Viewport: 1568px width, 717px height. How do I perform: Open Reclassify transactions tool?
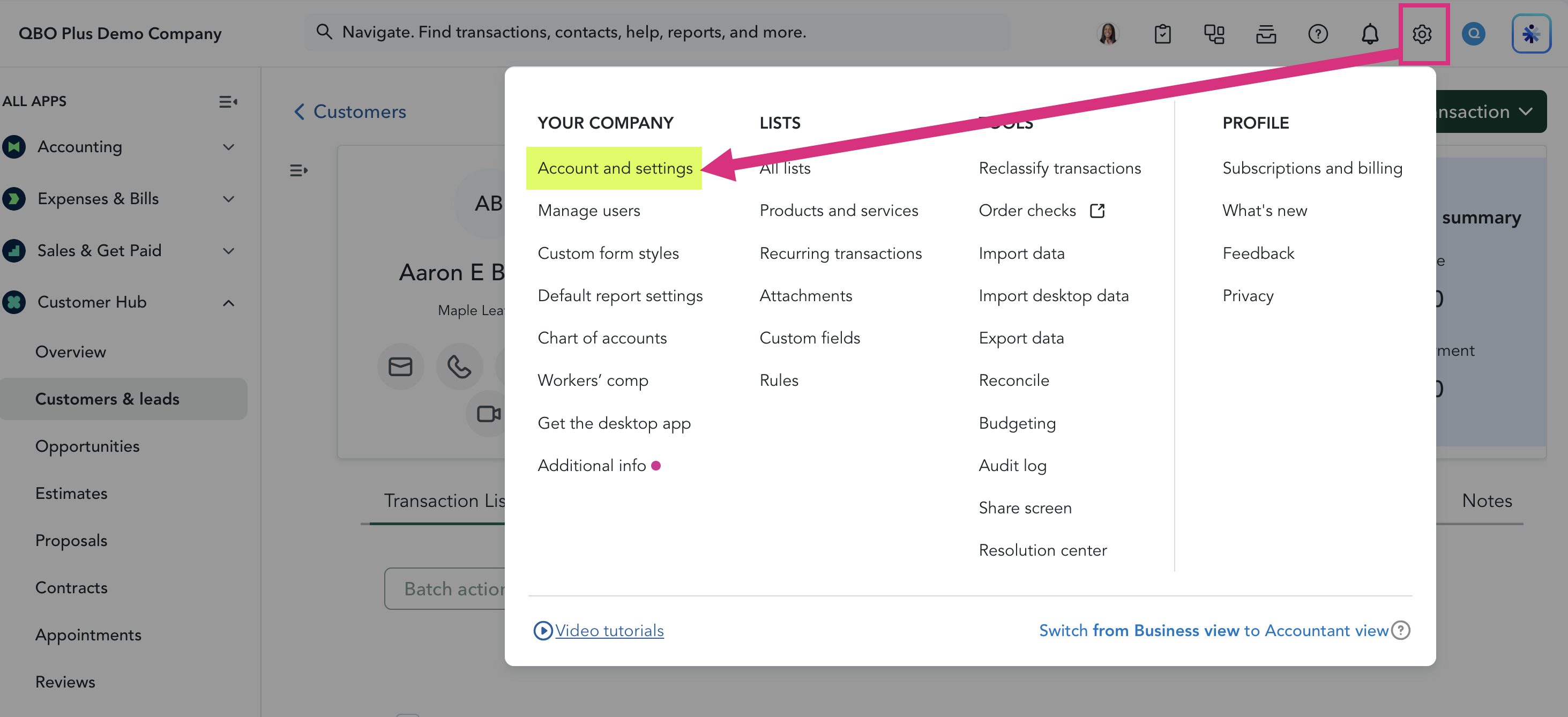click(1060, 168)
